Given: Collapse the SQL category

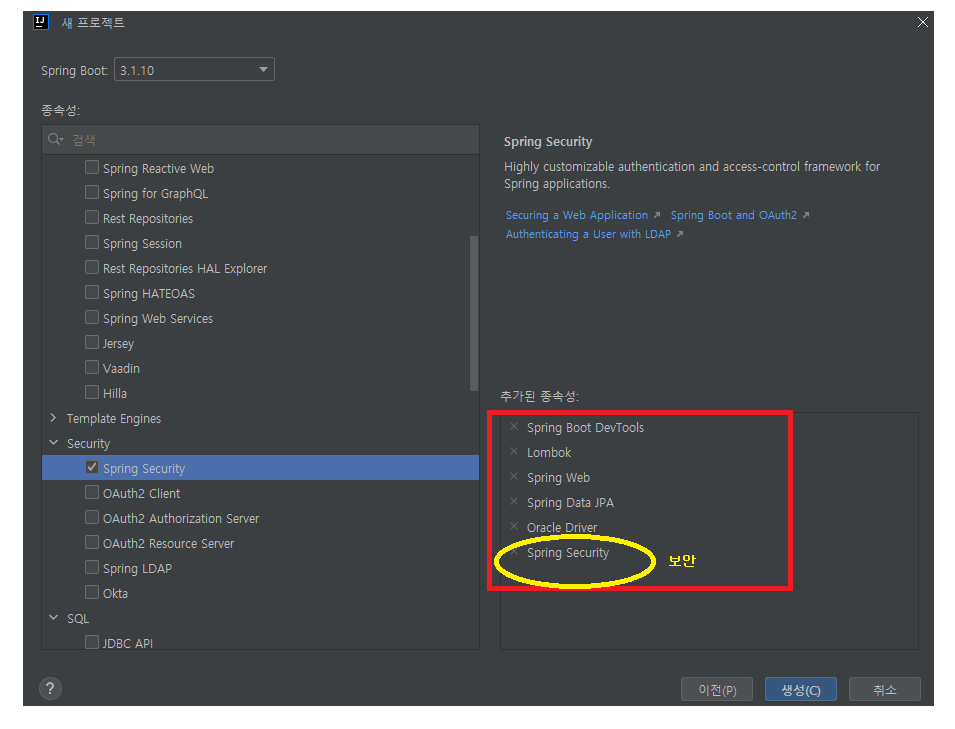Looking at the screenshot, I should [x=54, y=618].
